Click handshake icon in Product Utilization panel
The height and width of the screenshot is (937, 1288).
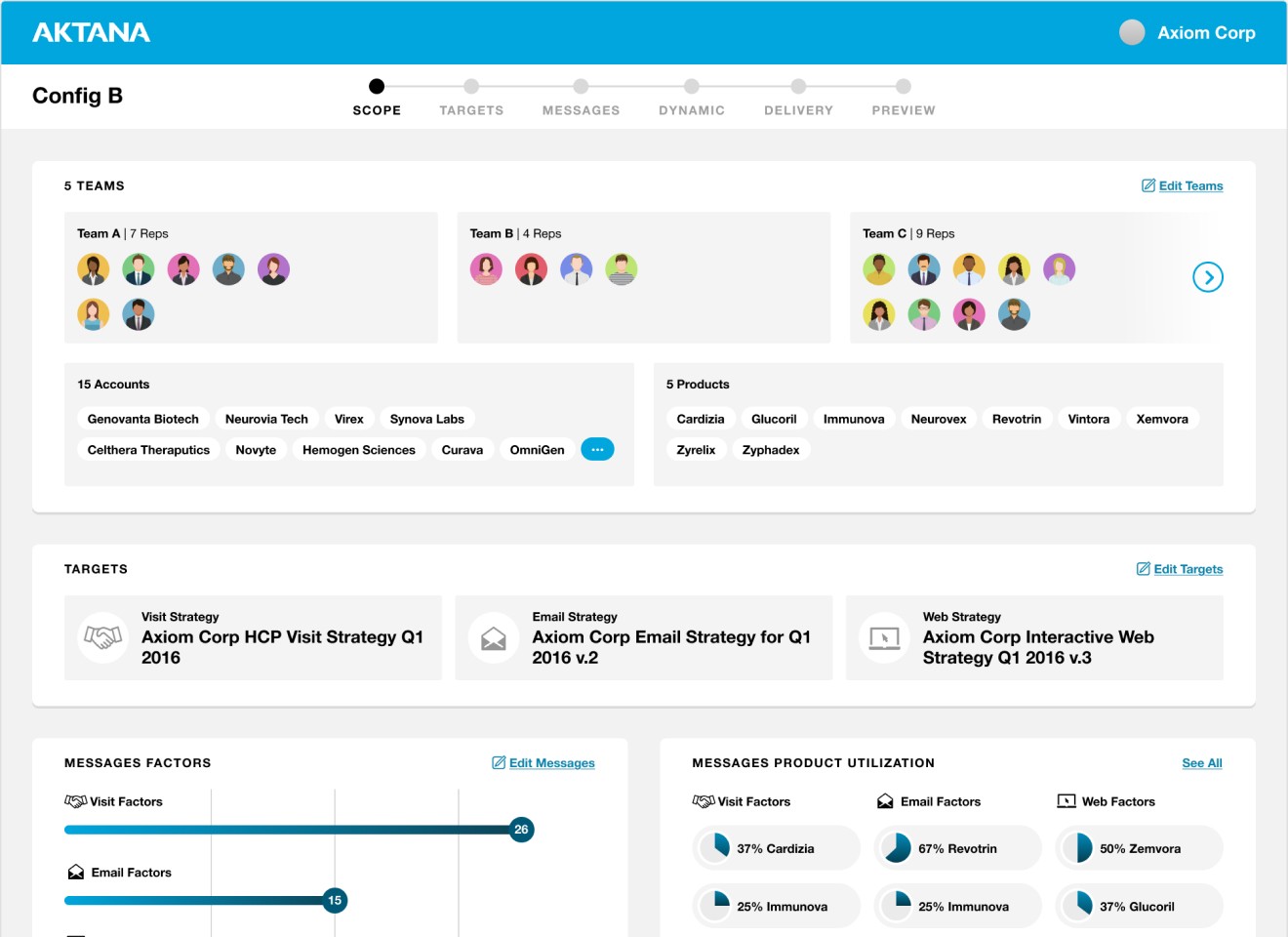point(704,801)
